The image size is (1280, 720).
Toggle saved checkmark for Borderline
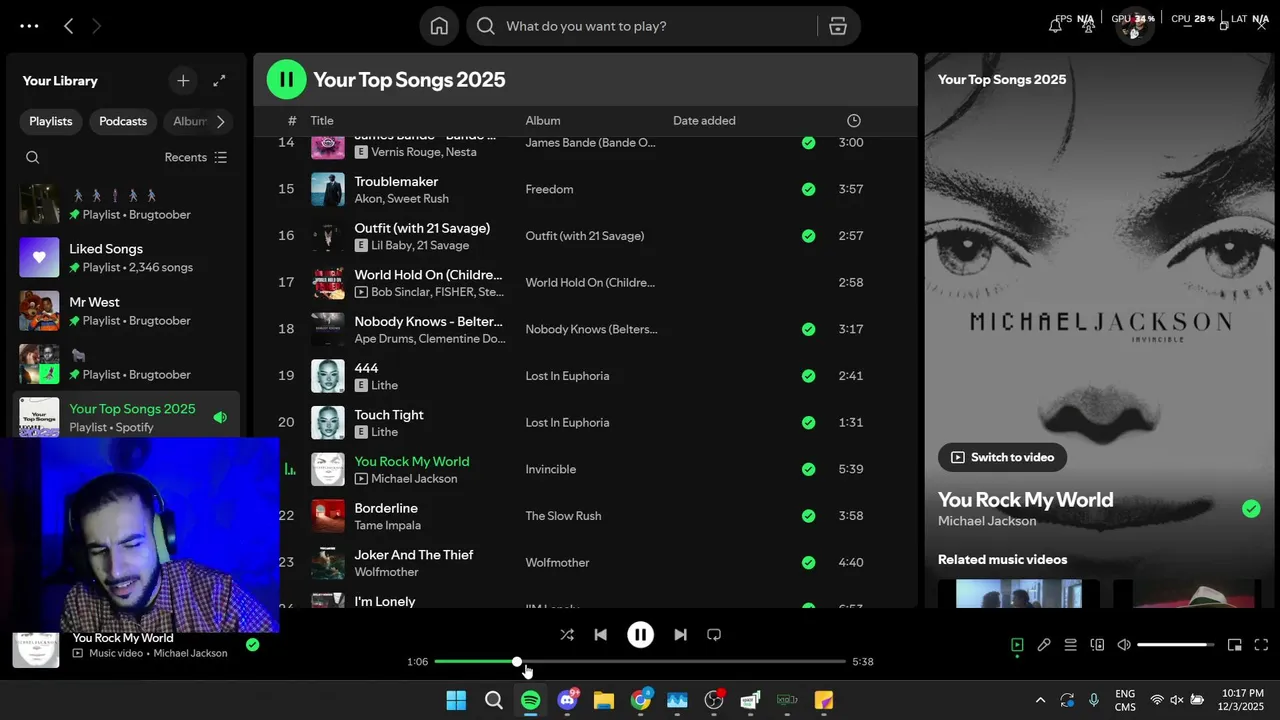tap(808, 516)
